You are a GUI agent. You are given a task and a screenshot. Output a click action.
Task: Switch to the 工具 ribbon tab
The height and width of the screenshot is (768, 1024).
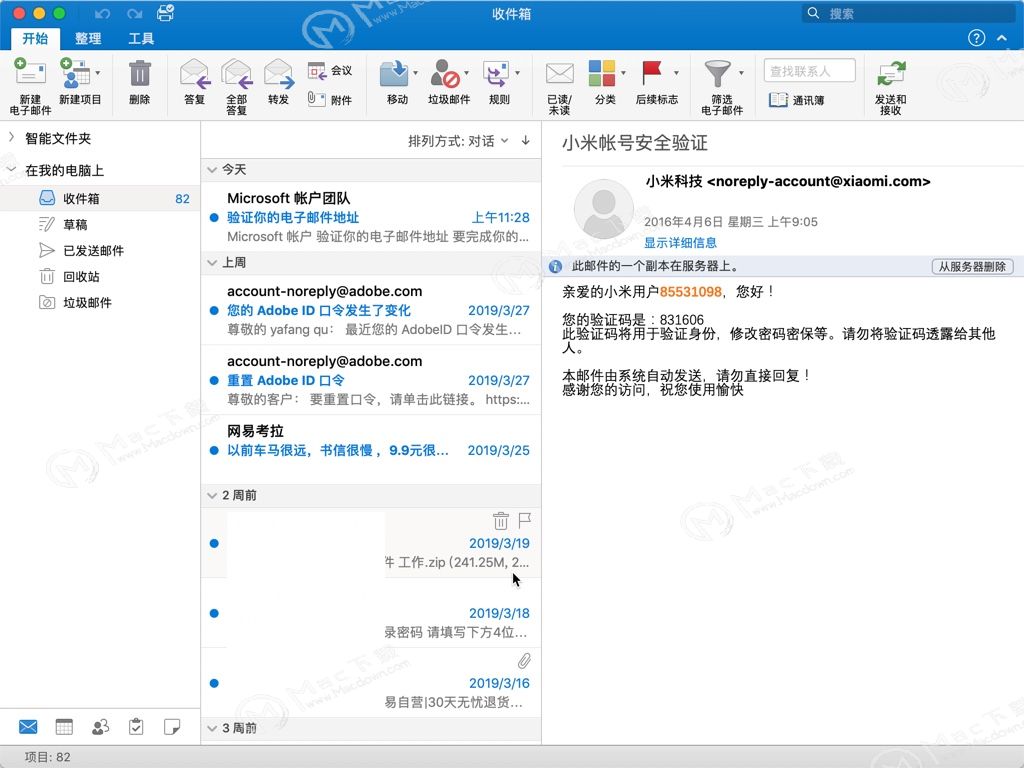pos(141,39)
